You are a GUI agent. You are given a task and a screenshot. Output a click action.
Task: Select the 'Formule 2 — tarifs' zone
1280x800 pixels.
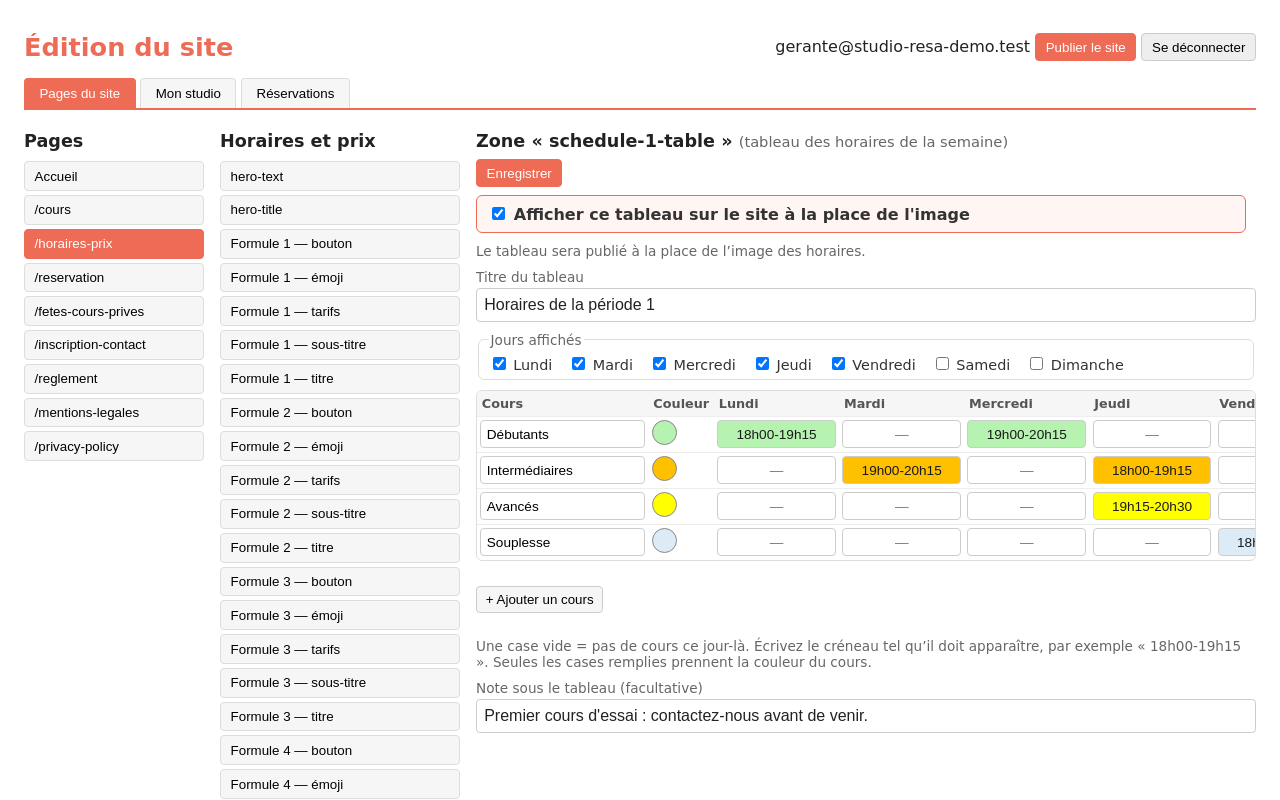340,480
